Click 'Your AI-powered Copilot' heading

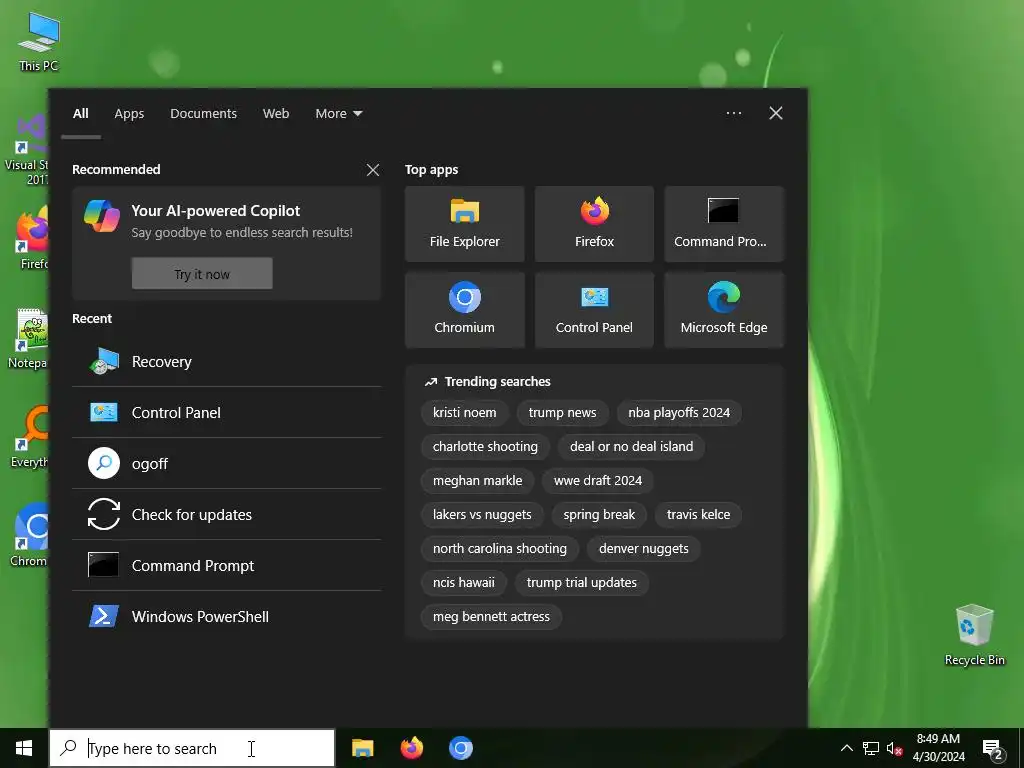tap(216, 211)
